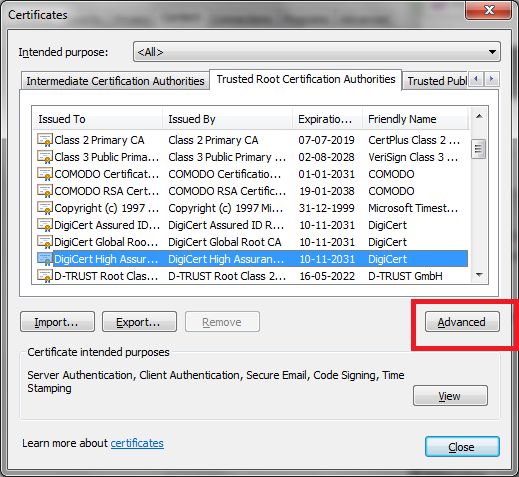Click certificate icon for Copyright (c) 1997 row

click(45, 208)
